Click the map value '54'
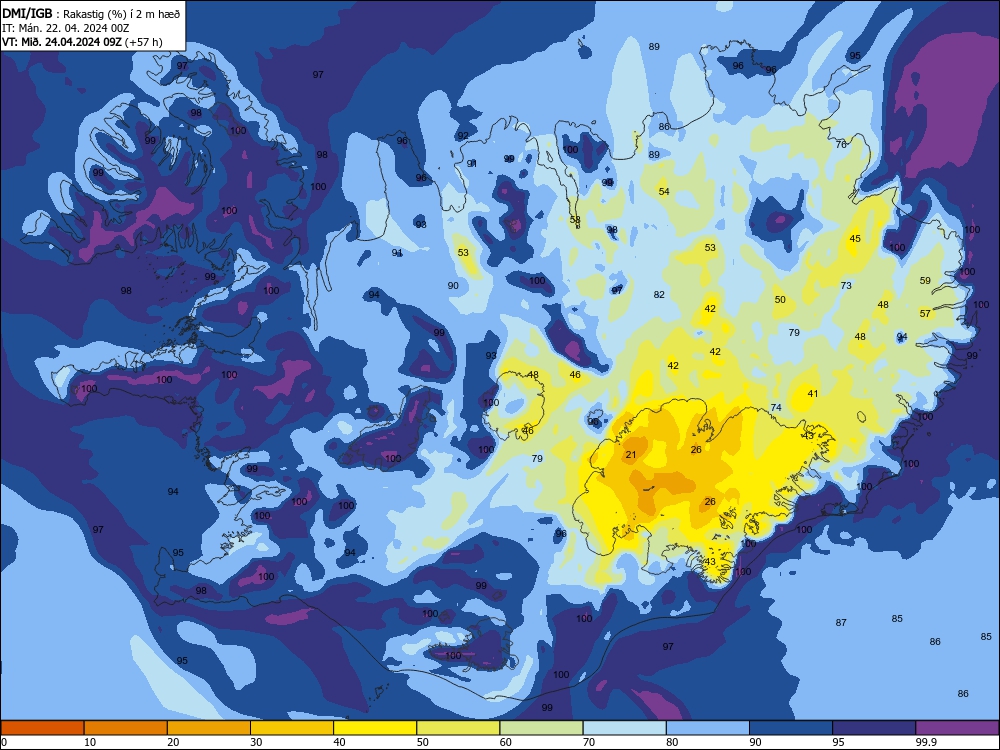 (x=664, y=191)
